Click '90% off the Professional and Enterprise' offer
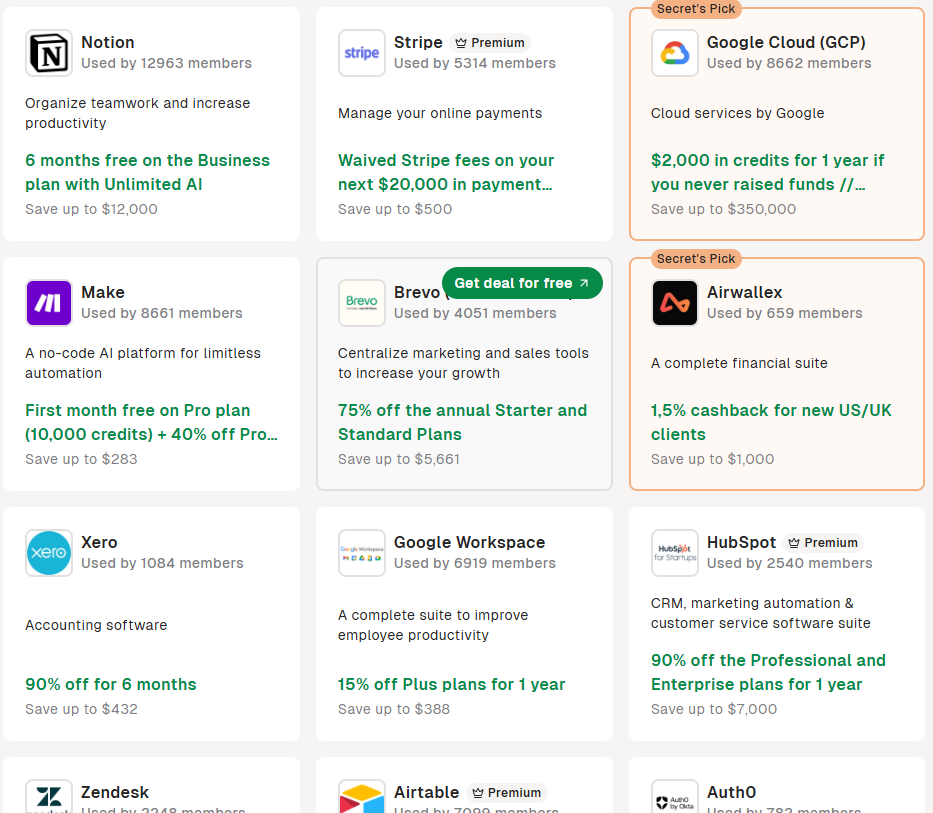The height and width of the screenshot is (813, 933). click(768, 673)
